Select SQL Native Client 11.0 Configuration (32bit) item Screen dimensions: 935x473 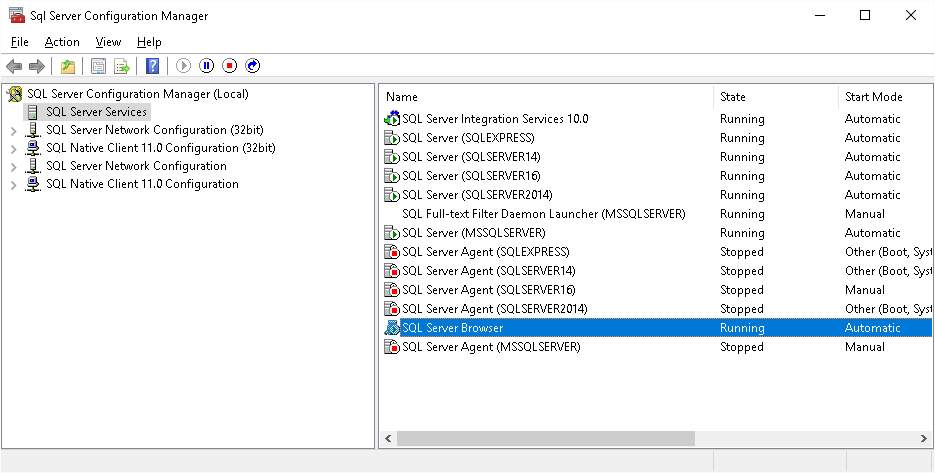coord(161,148)
